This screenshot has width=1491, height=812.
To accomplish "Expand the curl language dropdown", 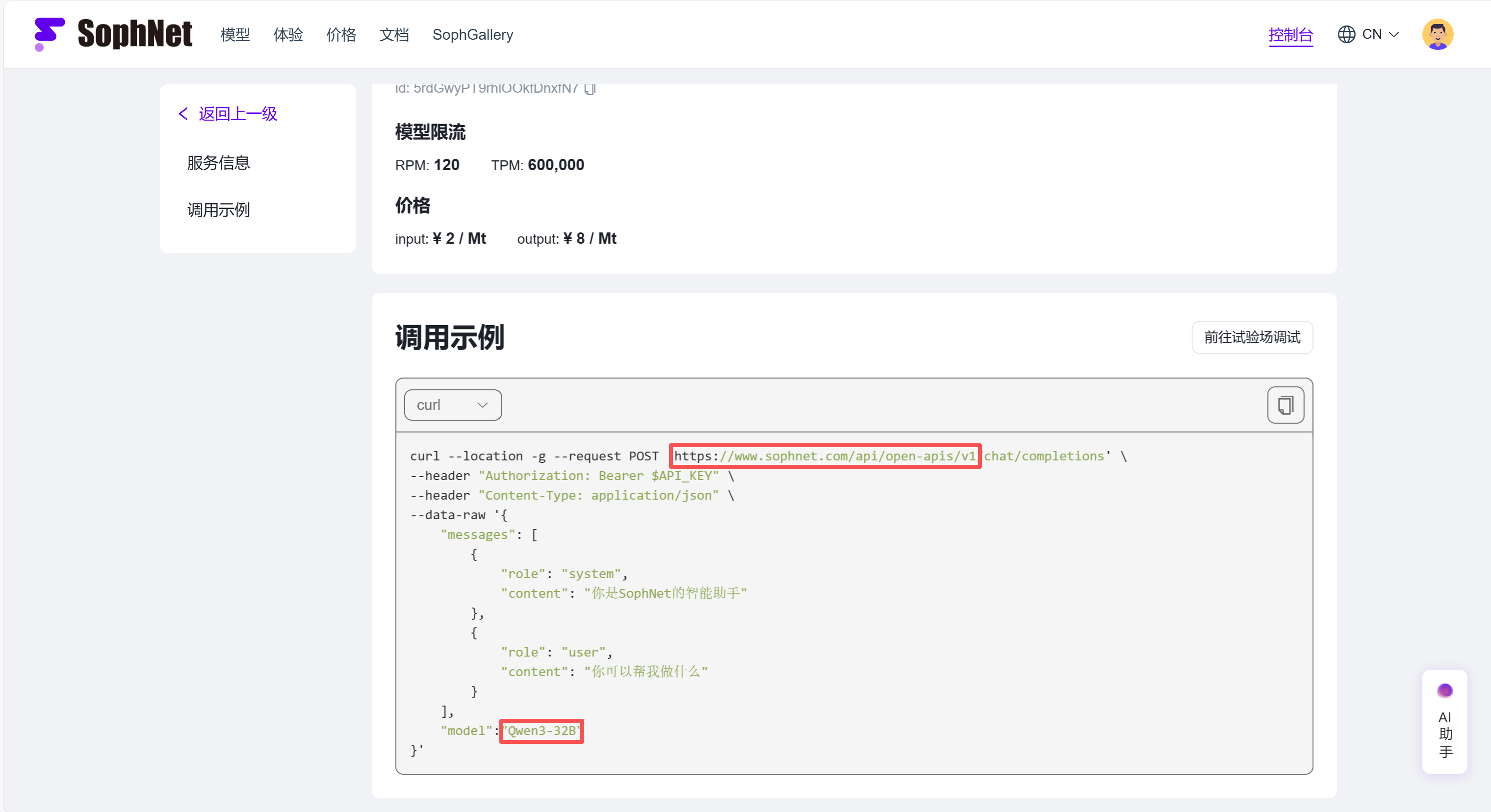I will [453, 405].
